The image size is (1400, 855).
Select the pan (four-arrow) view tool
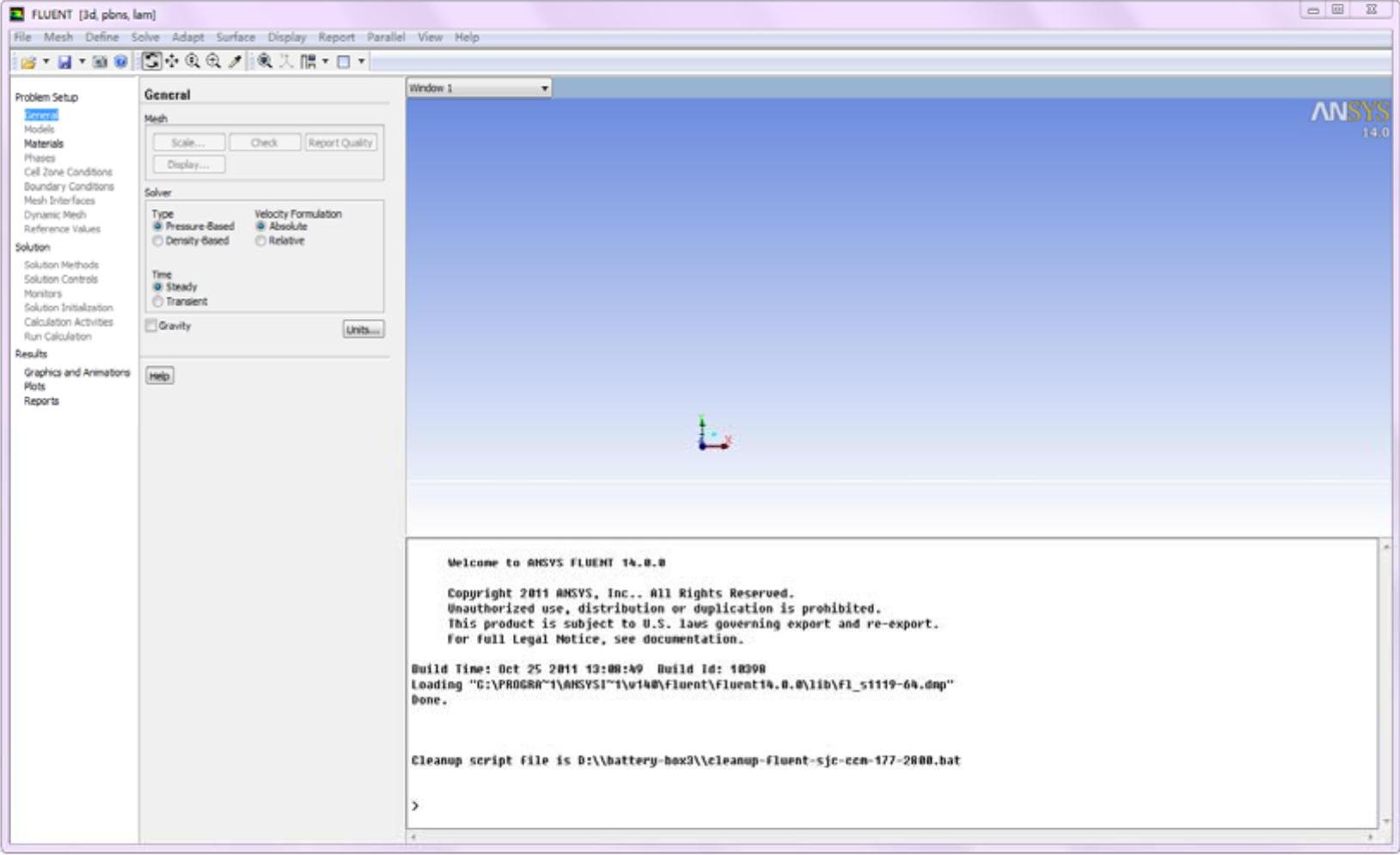[x=172, y=61]
